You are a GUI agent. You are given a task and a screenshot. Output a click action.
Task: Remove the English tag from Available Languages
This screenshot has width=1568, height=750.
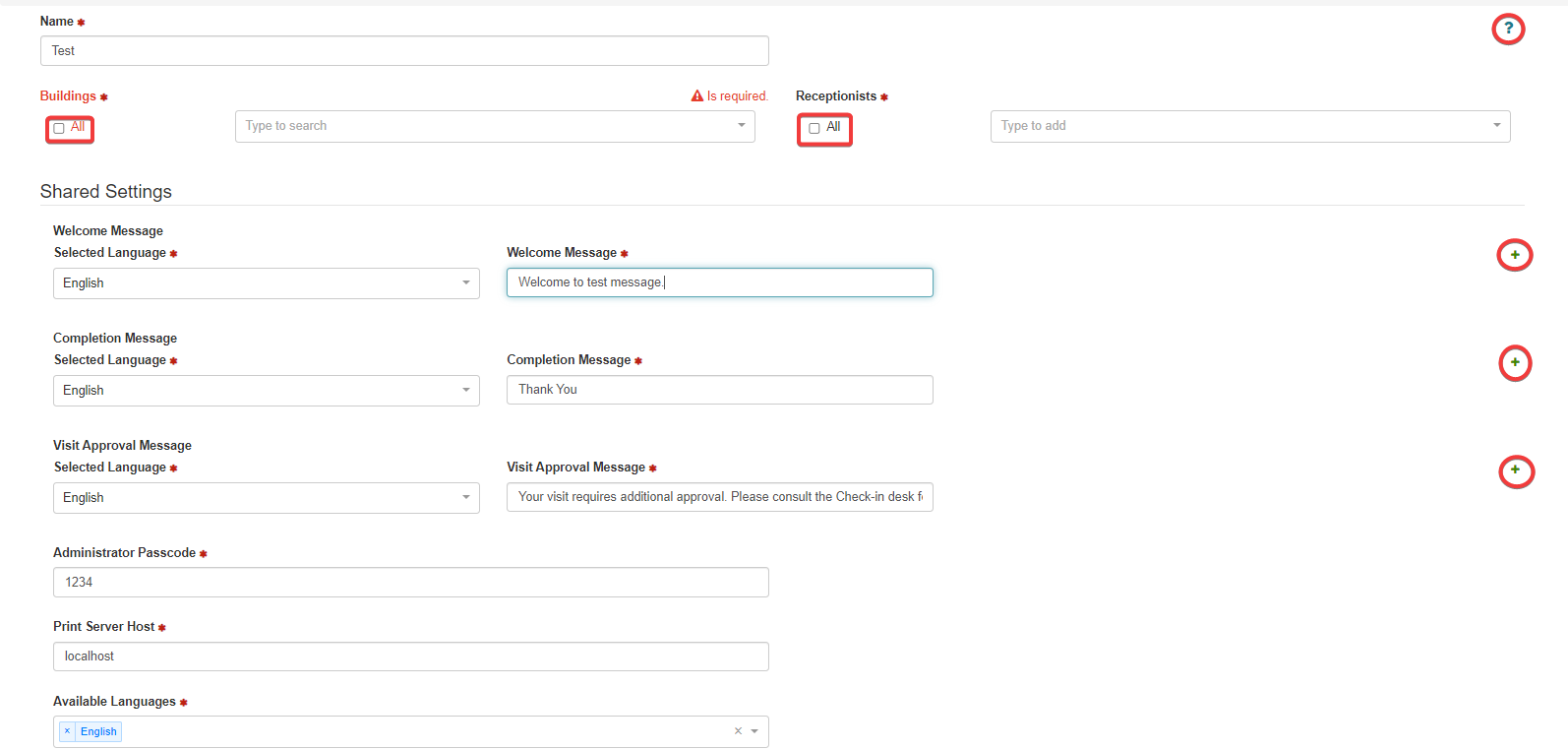(67, 731)
